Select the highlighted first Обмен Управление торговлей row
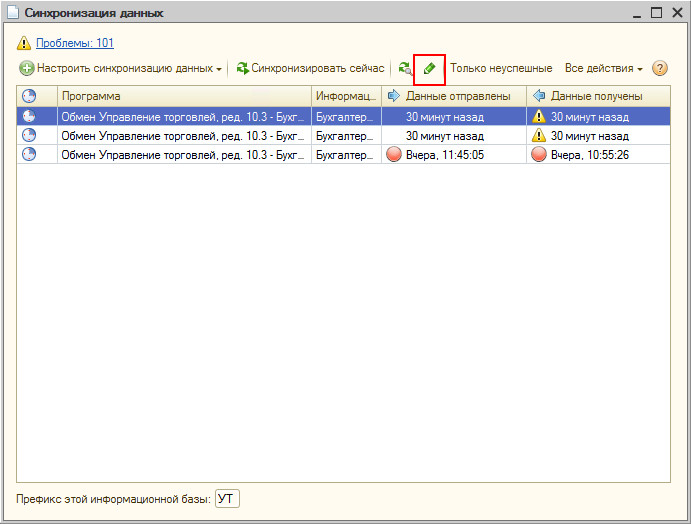This screenshot has height=524, width=691. point(343,116)
